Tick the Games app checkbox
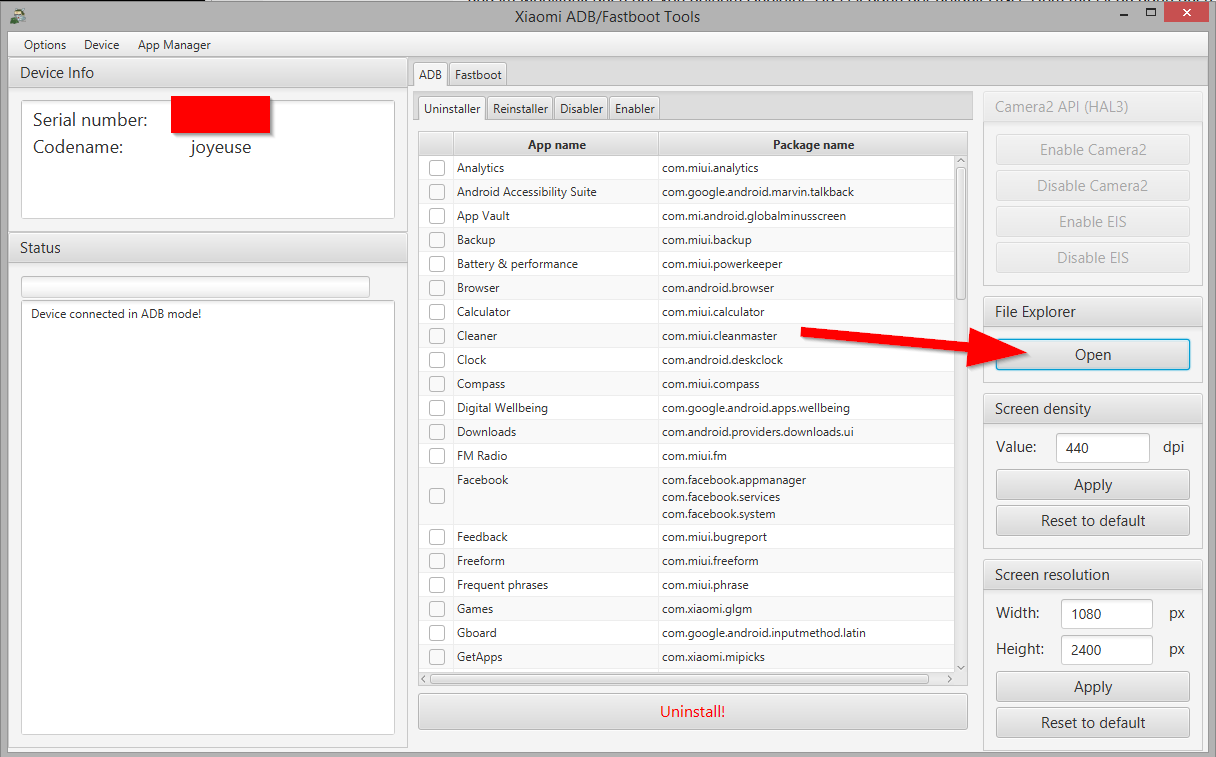This screenshot has width=1216, height=757. coord(437,609)
